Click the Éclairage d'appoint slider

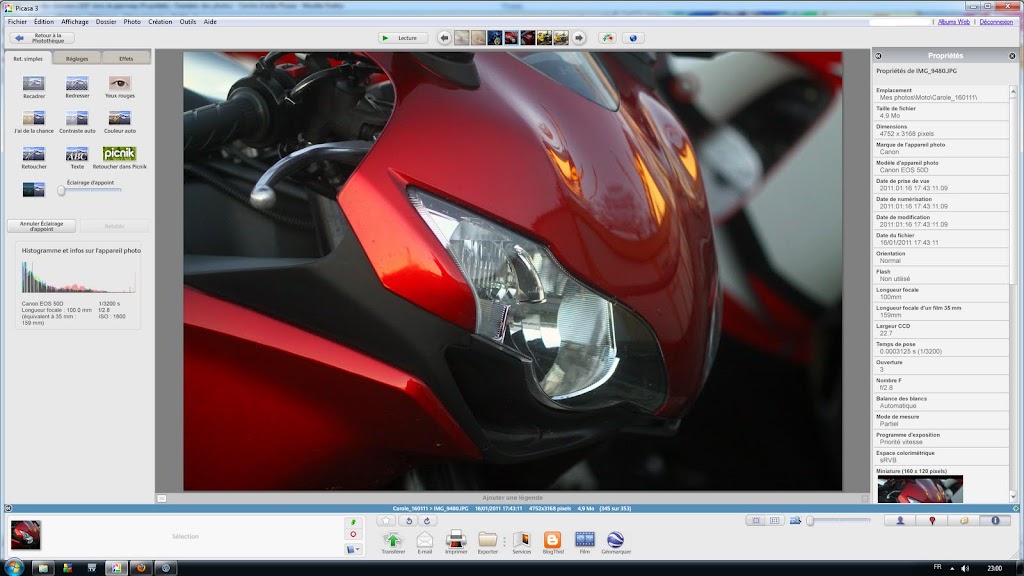point(91,191)
